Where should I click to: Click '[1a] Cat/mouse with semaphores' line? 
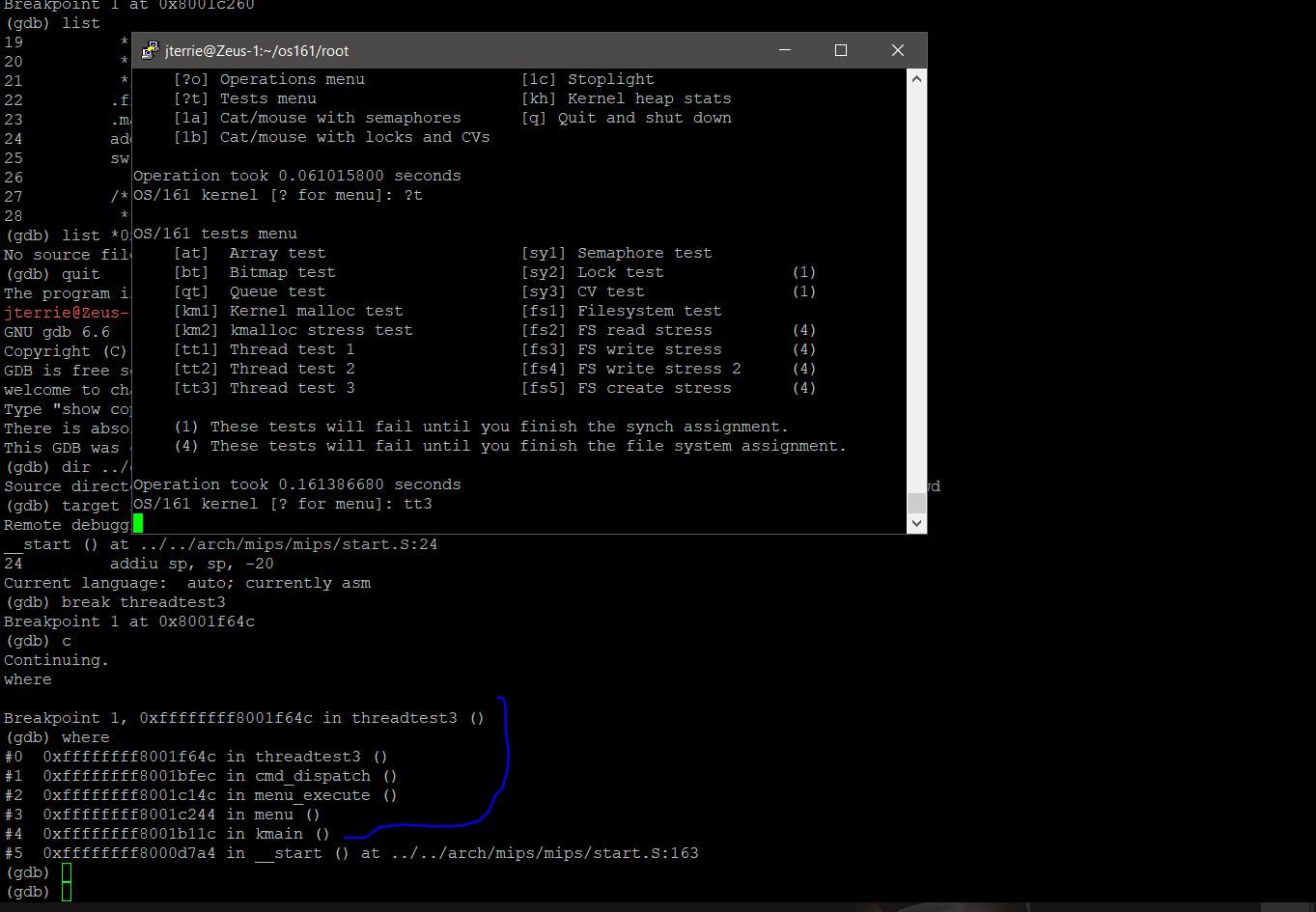click(318, 118)
